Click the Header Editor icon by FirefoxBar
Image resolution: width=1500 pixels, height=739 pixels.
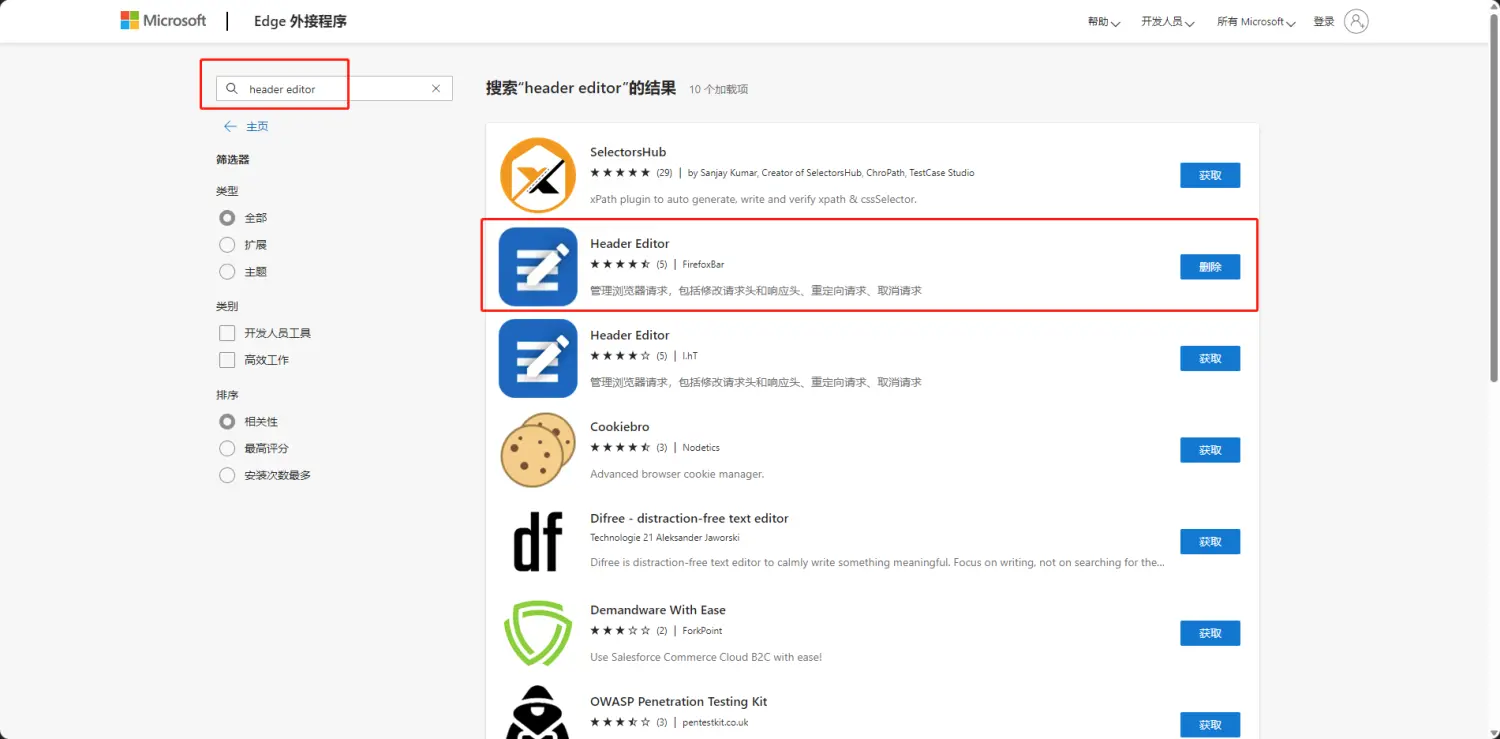click(x=538, y=267)
